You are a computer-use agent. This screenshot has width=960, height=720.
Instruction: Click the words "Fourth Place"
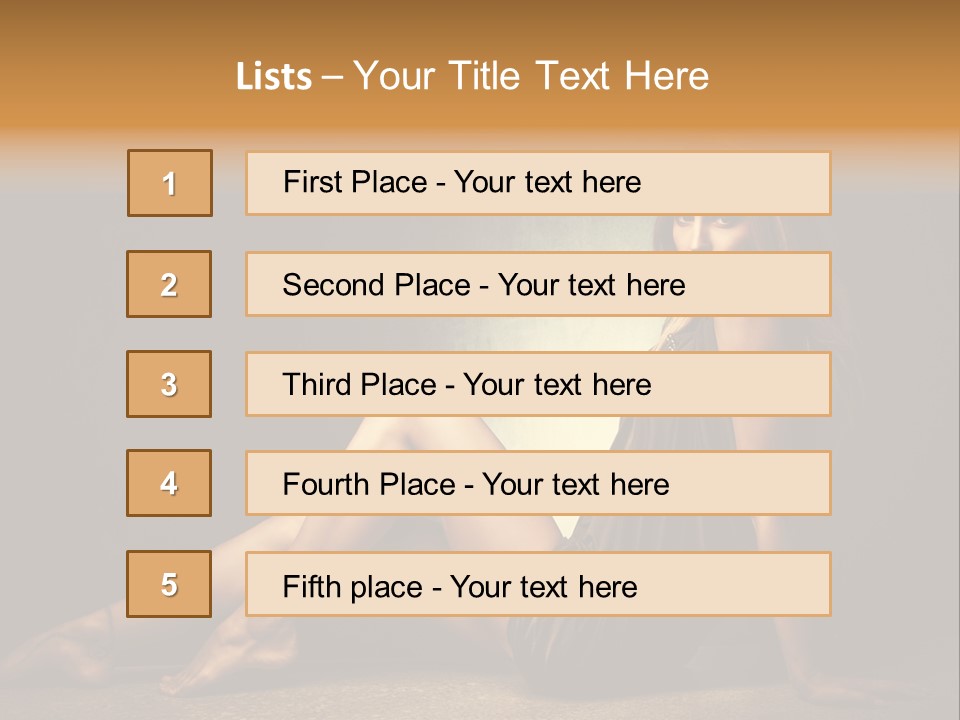coord(368,485)
